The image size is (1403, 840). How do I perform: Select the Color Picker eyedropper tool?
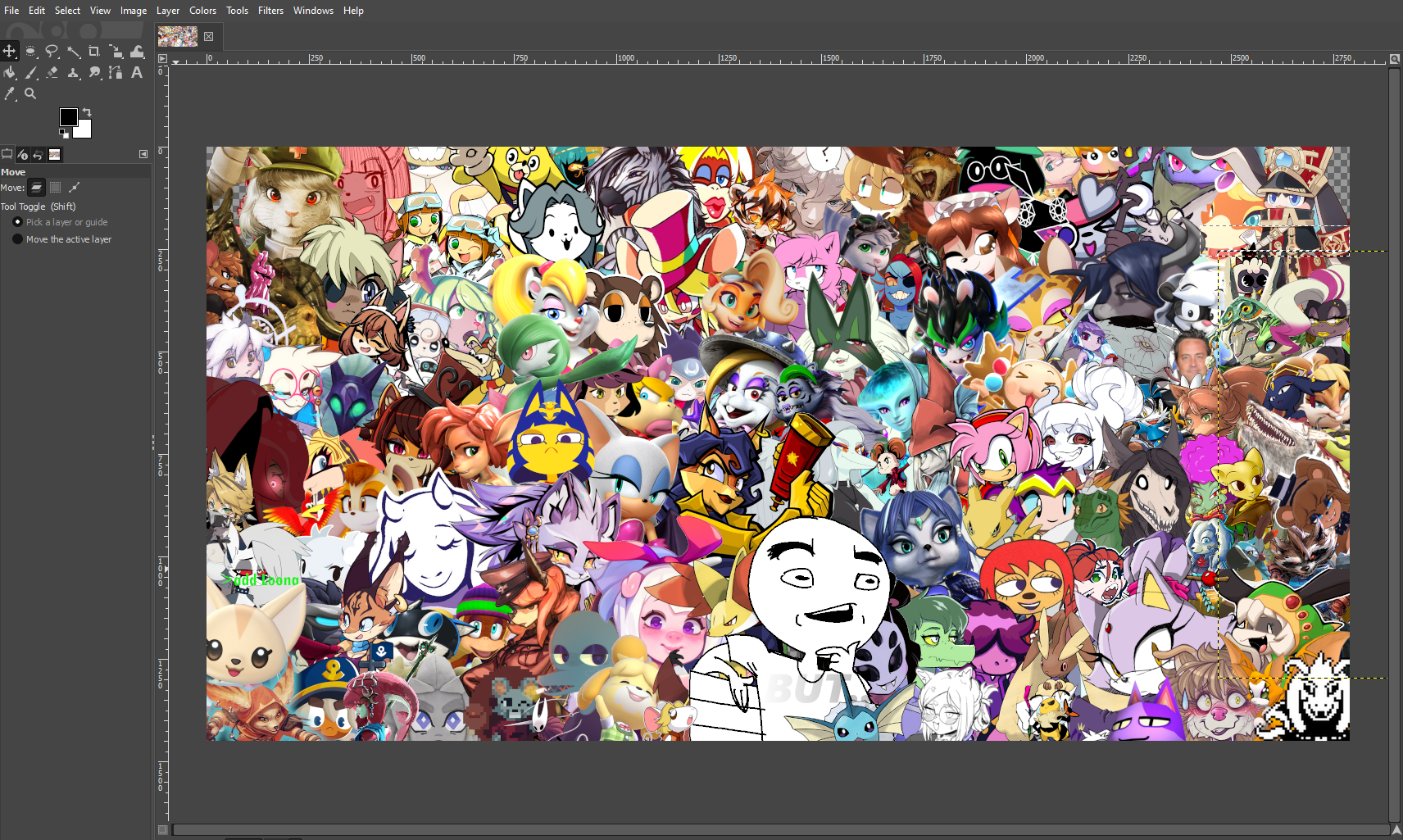point(9,93)
